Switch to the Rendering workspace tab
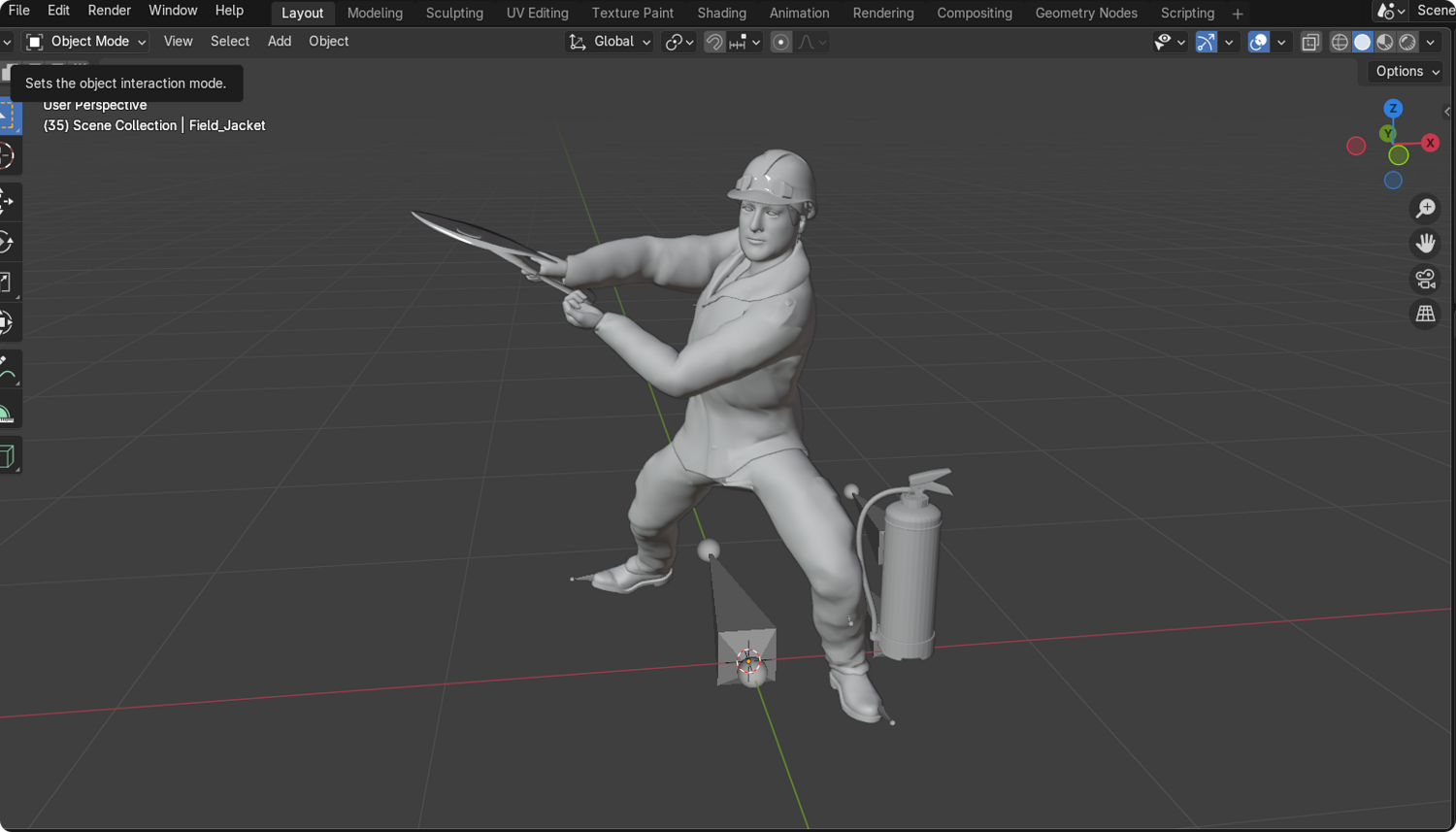This screenshot has width=1456, height=832. click(882, 13)
